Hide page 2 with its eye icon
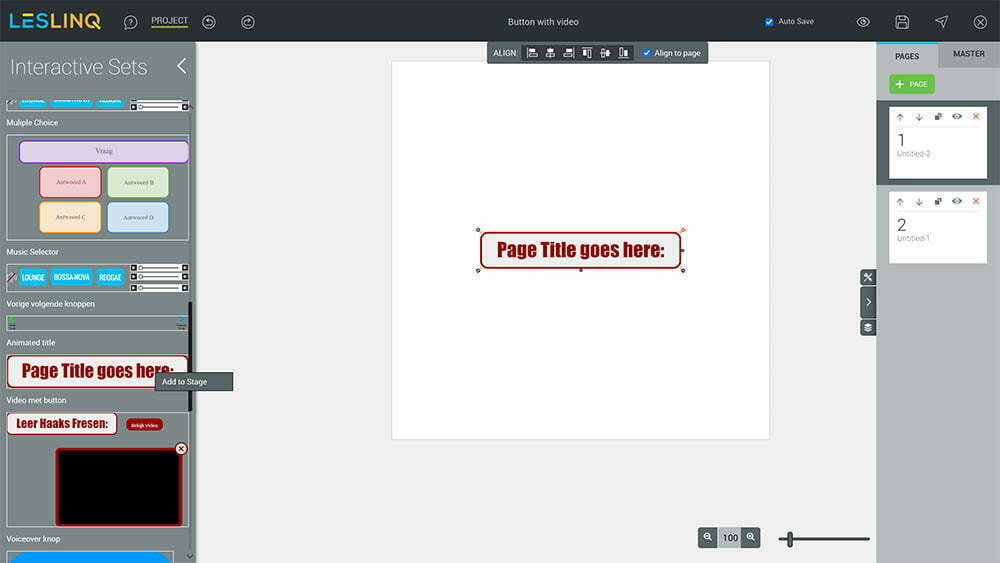The image size is (1000, 563). click(957, 201)
